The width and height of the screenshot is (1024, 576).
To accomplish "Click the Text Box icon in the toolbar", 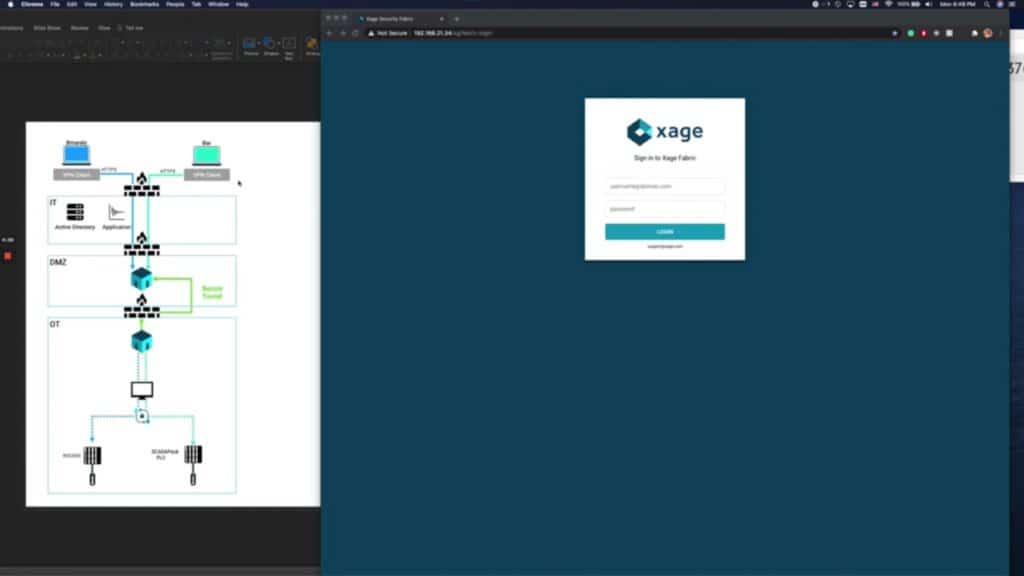I will click(289, 43).
